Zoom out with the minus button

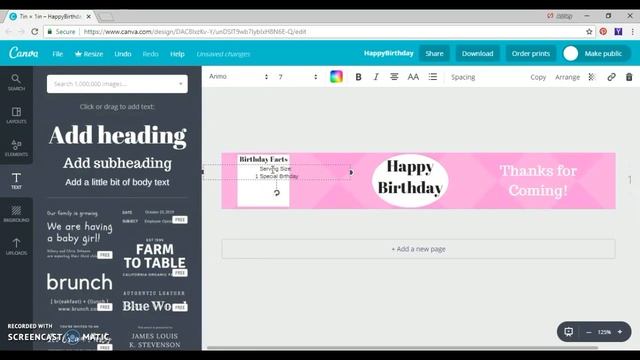pos(589,332)
